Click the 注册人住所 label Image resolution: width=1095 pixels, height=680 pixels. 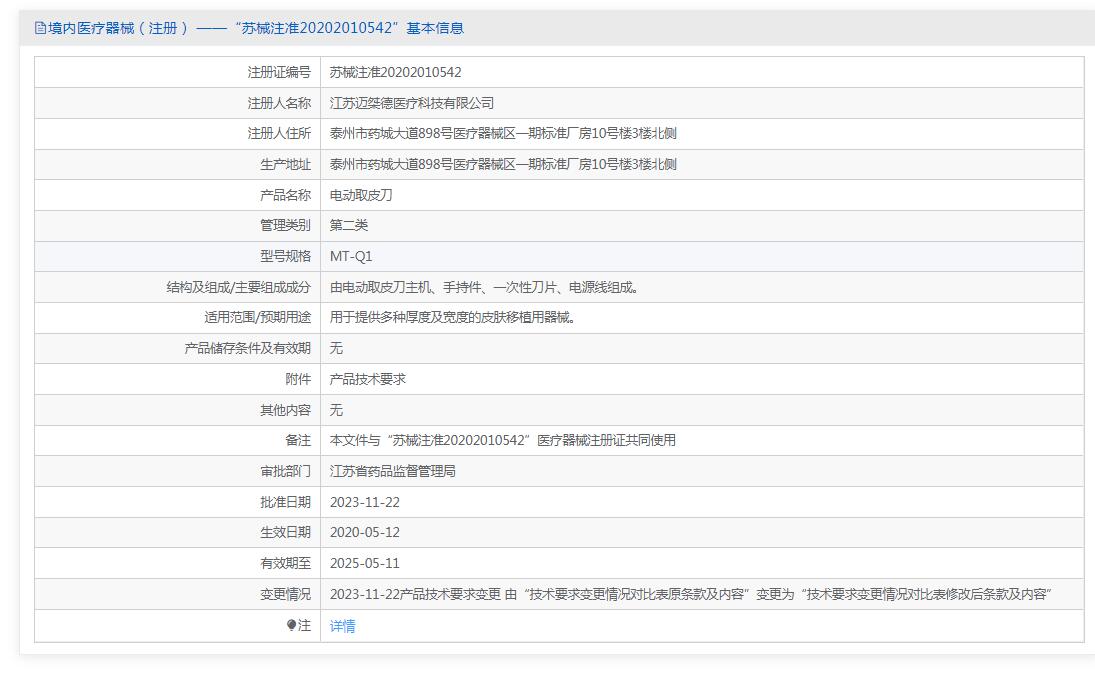[x=279, y=133]
